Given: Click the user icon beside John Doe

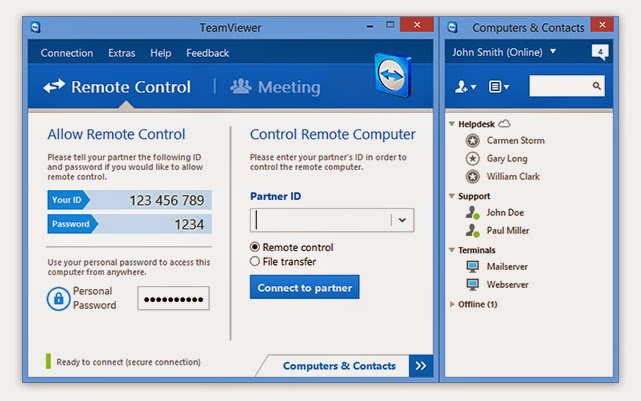Looking at the screenshot, I should click(x=473, y=213).
